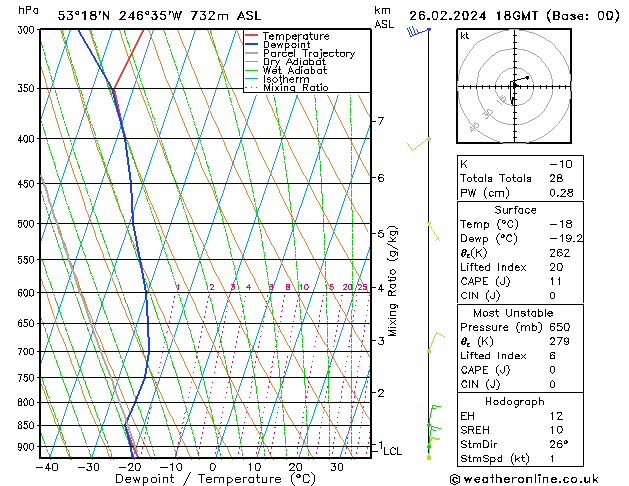Click the Dry Adiabat legend entry
Viewport: 629px width, 486px height.
[294, 62]
